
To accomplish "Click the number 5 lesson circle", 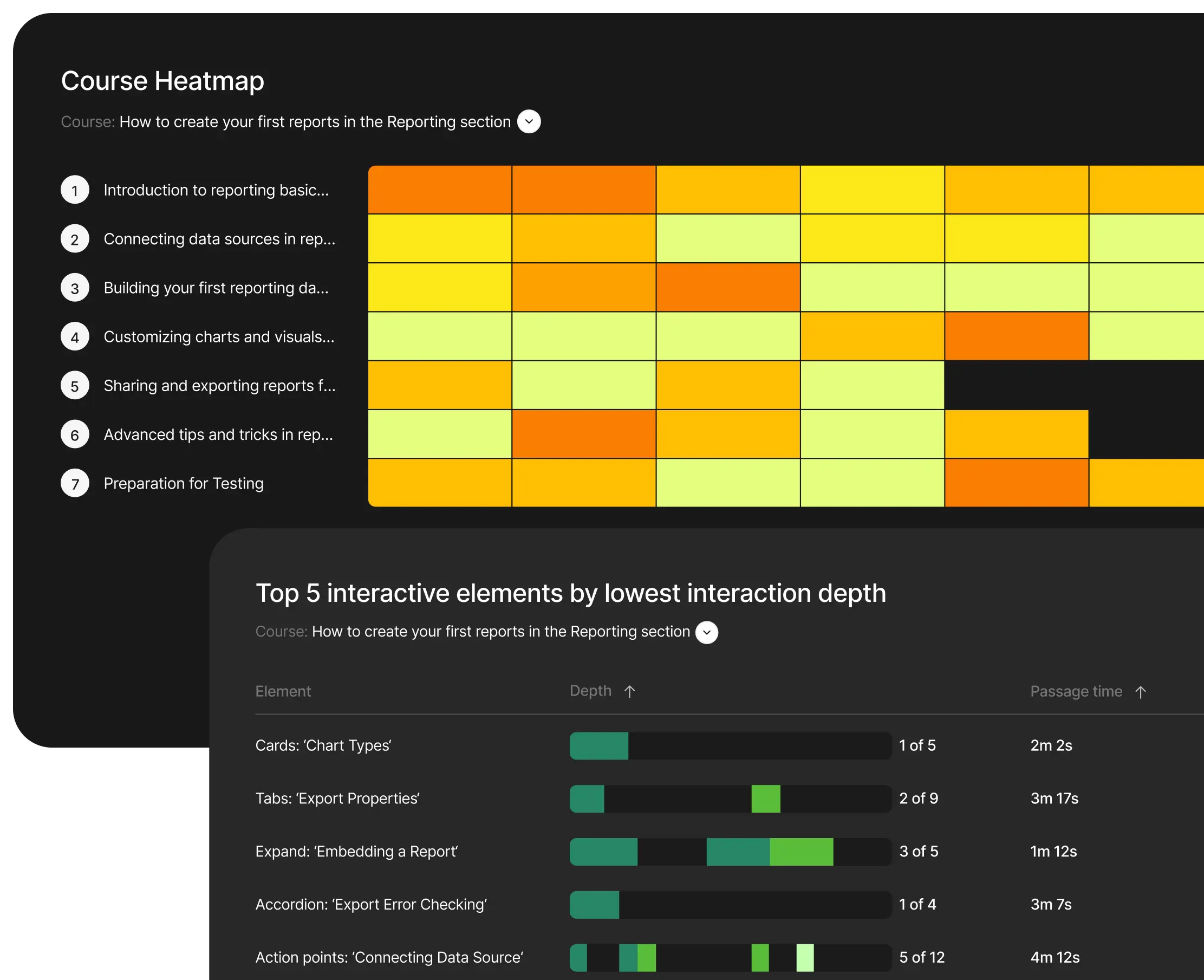I will click(x=75, y=386).
